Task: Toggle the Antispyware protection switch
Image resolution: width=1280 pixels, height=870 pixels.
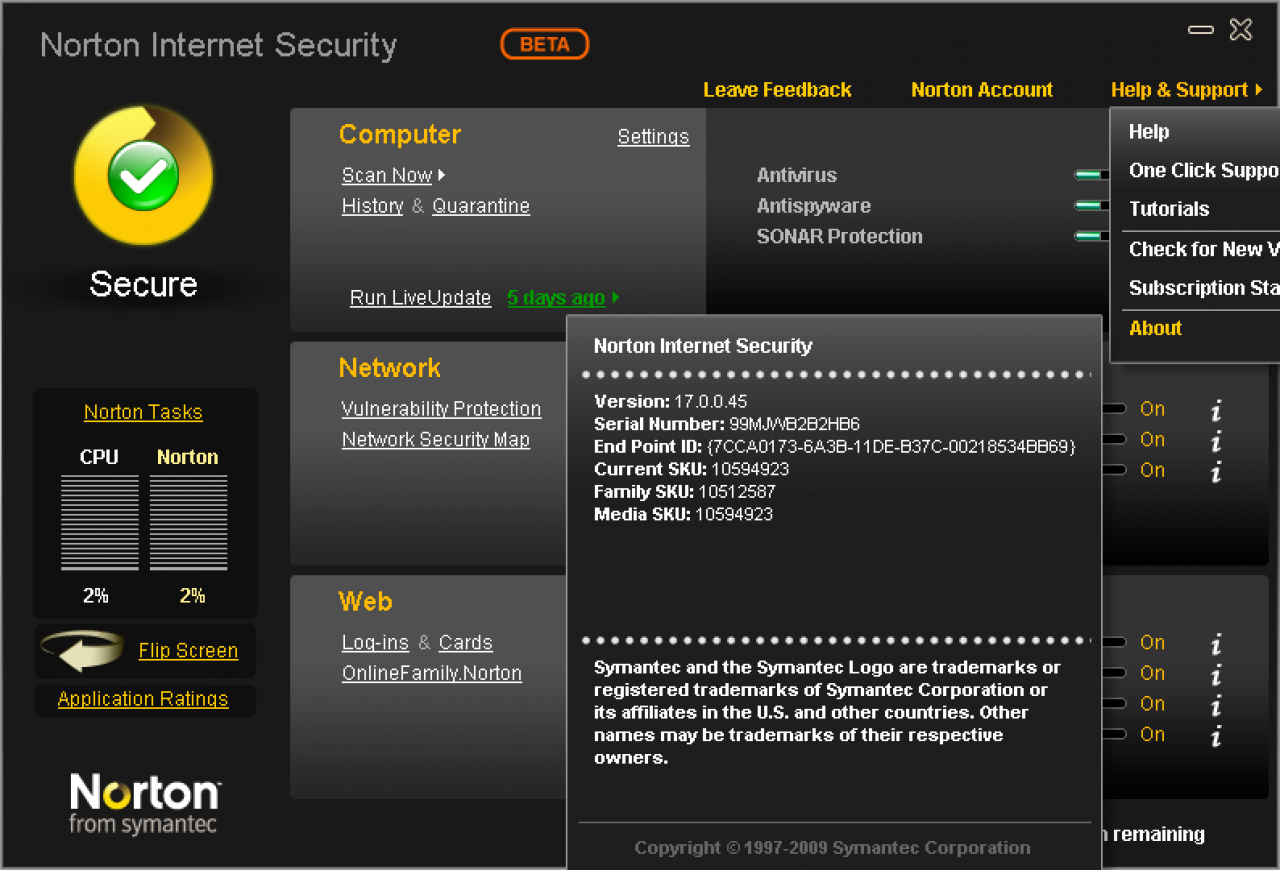Action: 1092,206
